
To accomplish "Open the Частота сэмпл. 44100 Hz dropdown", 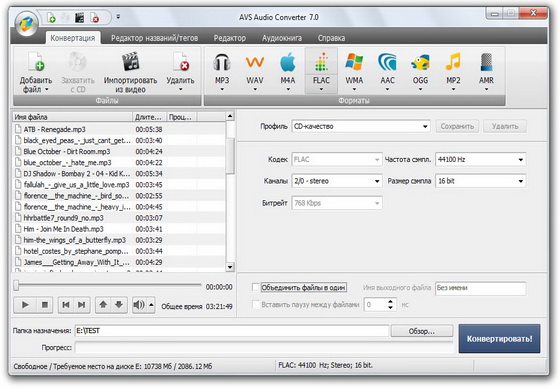I will click(480, 160).
